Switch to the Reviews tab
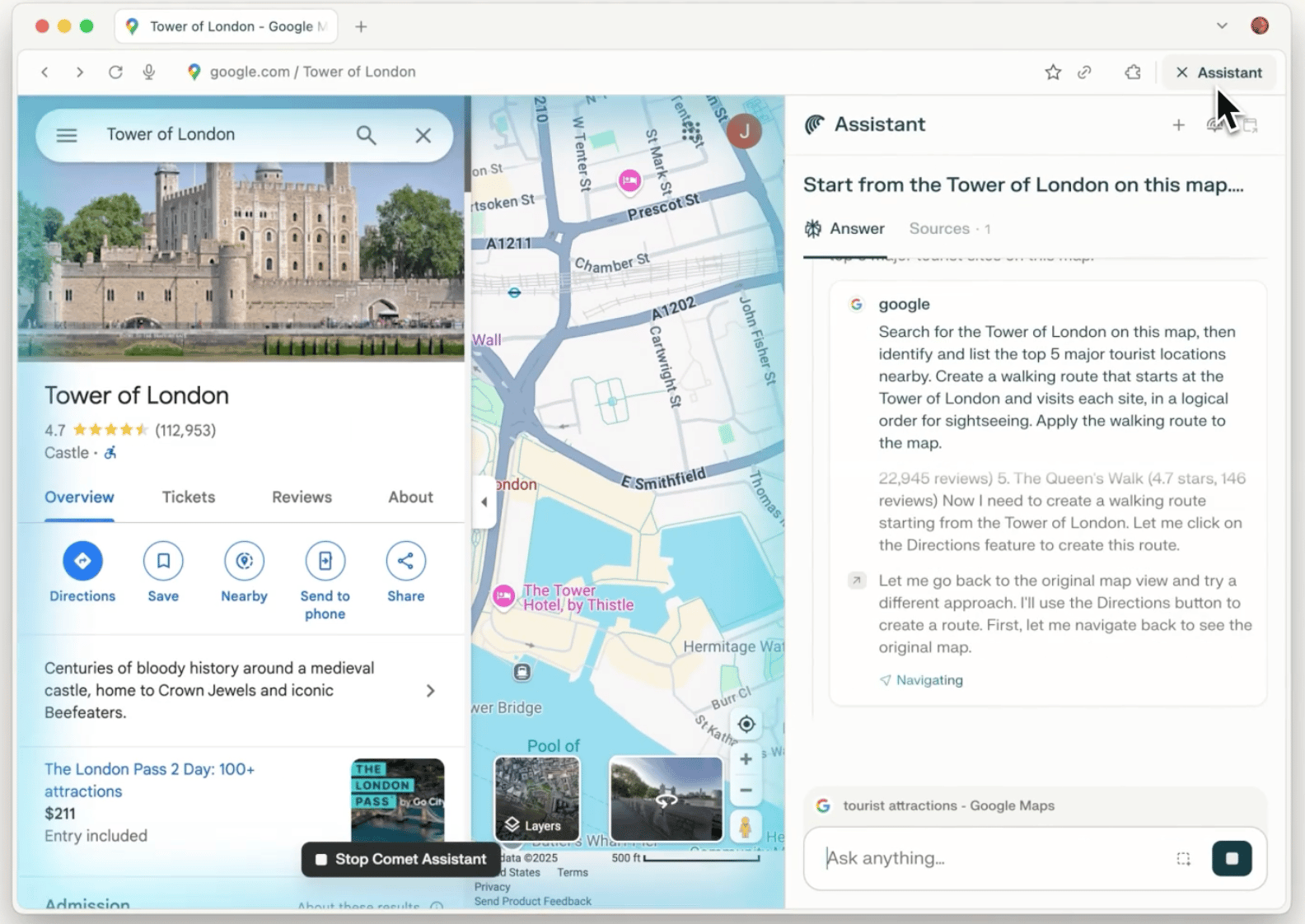This screenshot has width=1305, height=924. click(302, 497)
